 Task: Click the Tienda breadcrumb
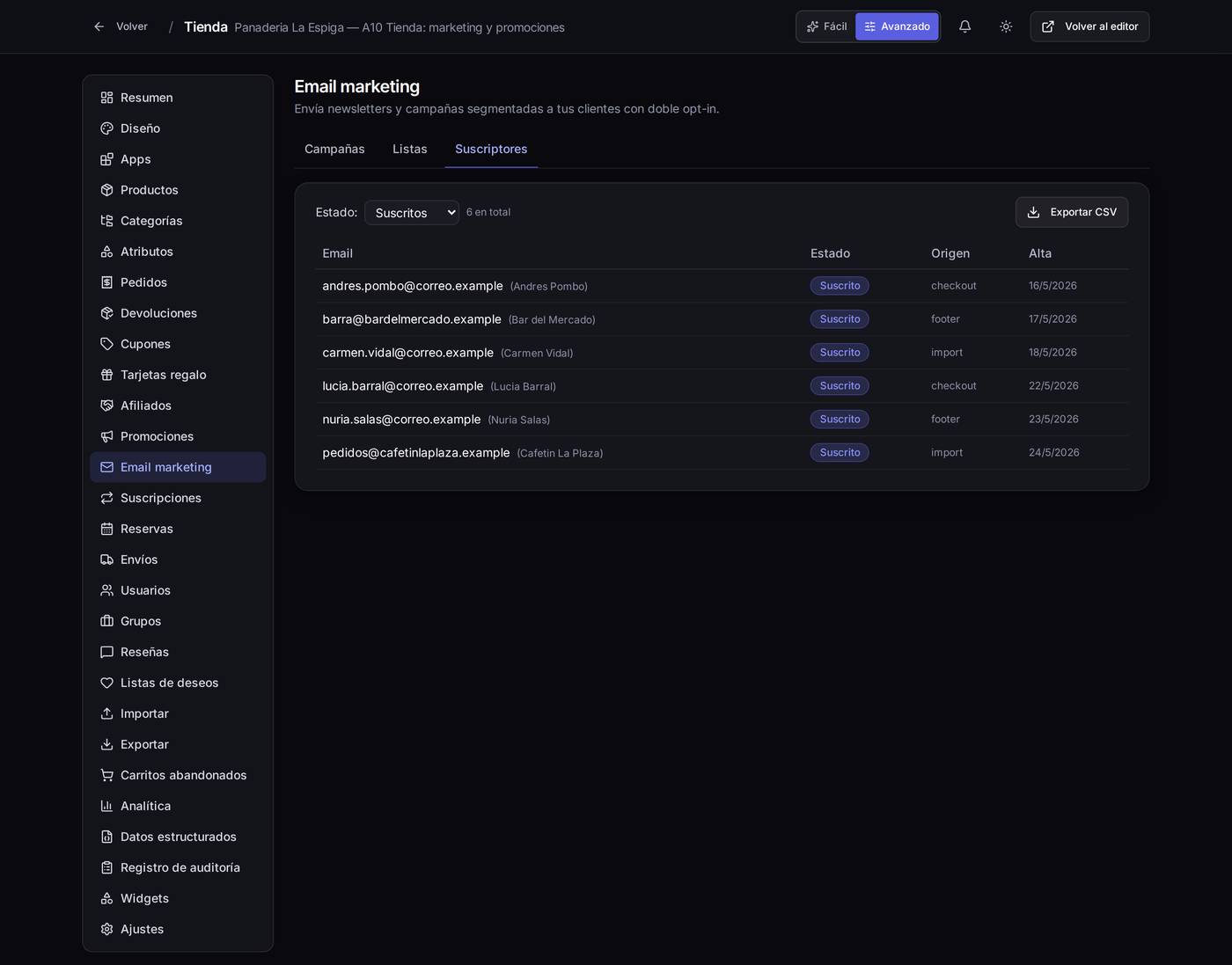click(206, 27)
